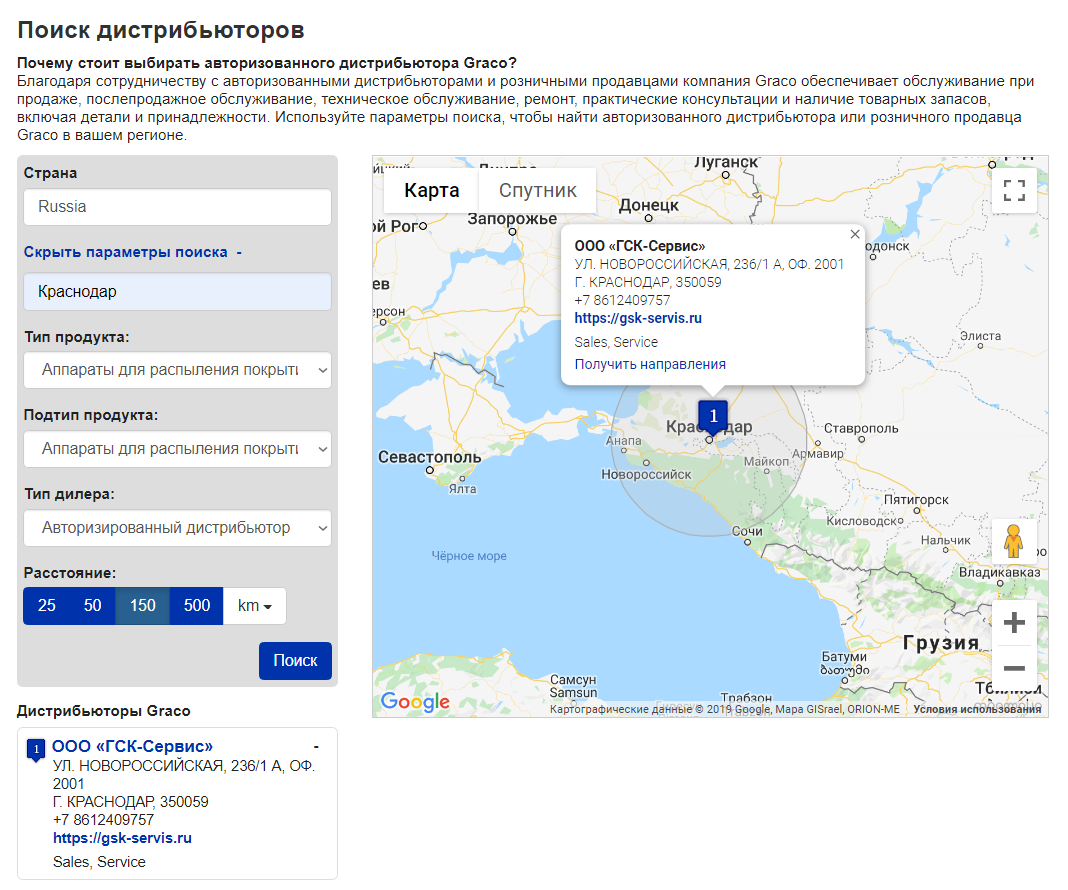This screenshot has height=890, width=1068.
Task: Click the Samsun label on map
Action: (x=573, y=693)
